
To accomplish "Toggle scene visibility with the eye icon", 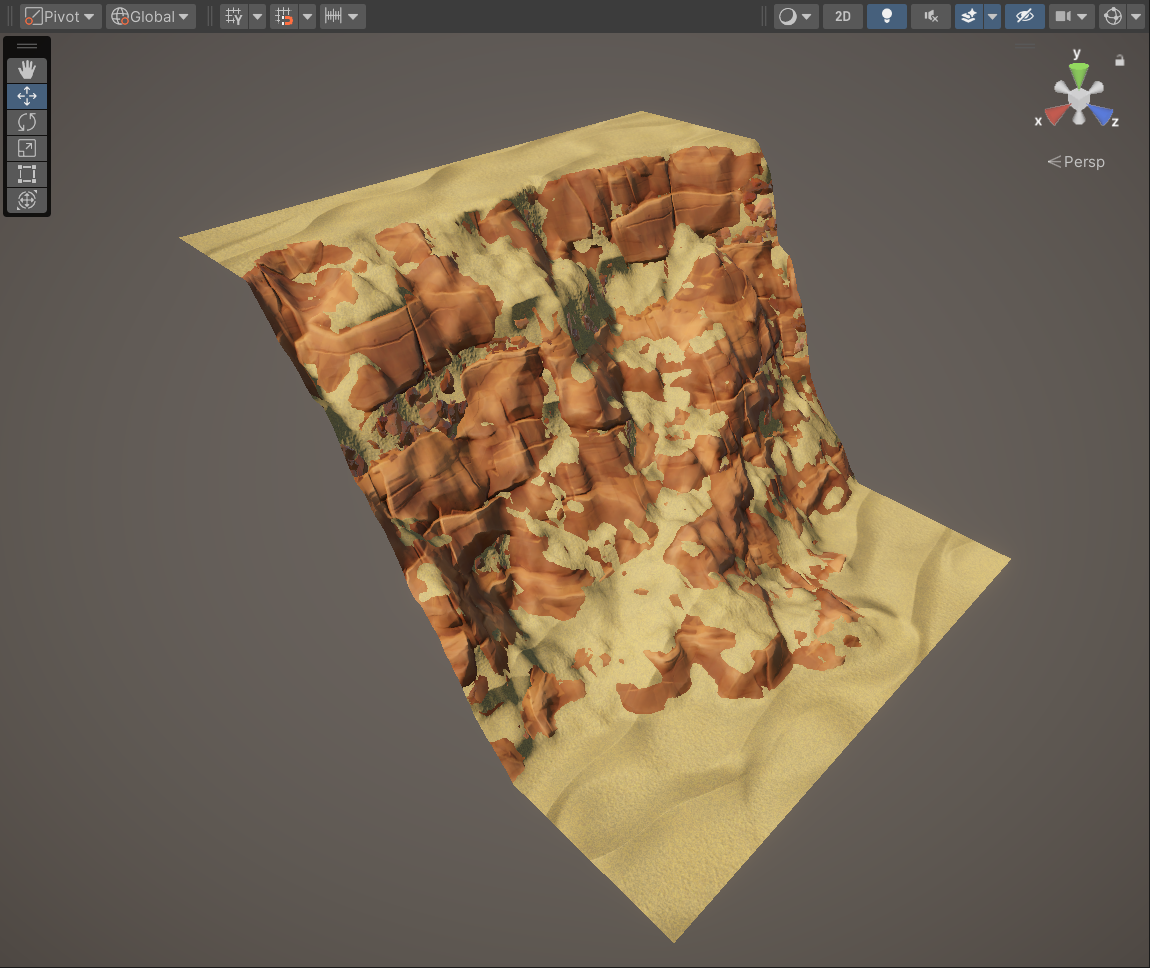I will [1023, 16].
